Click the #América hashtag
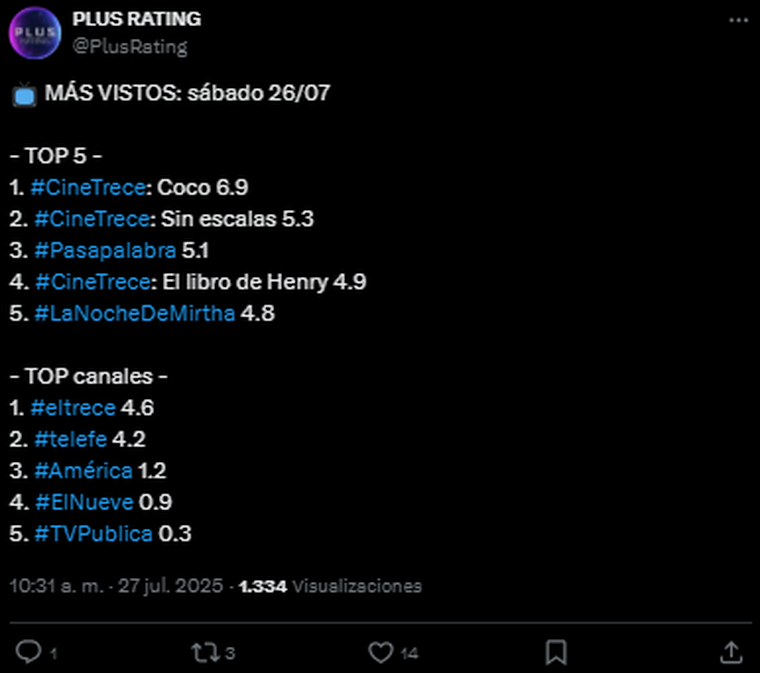Image resolution: width=760 pixels, height=673 pixels. 82,470
